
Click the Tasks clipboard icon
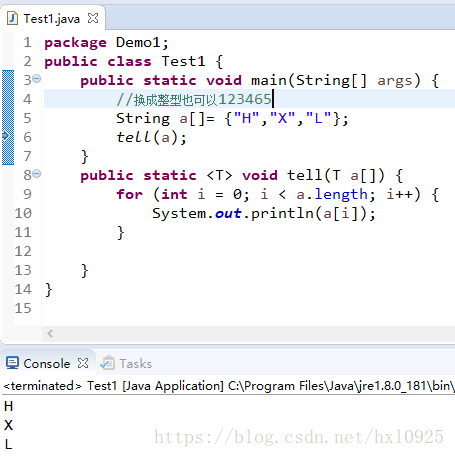(x=108, y=363)
